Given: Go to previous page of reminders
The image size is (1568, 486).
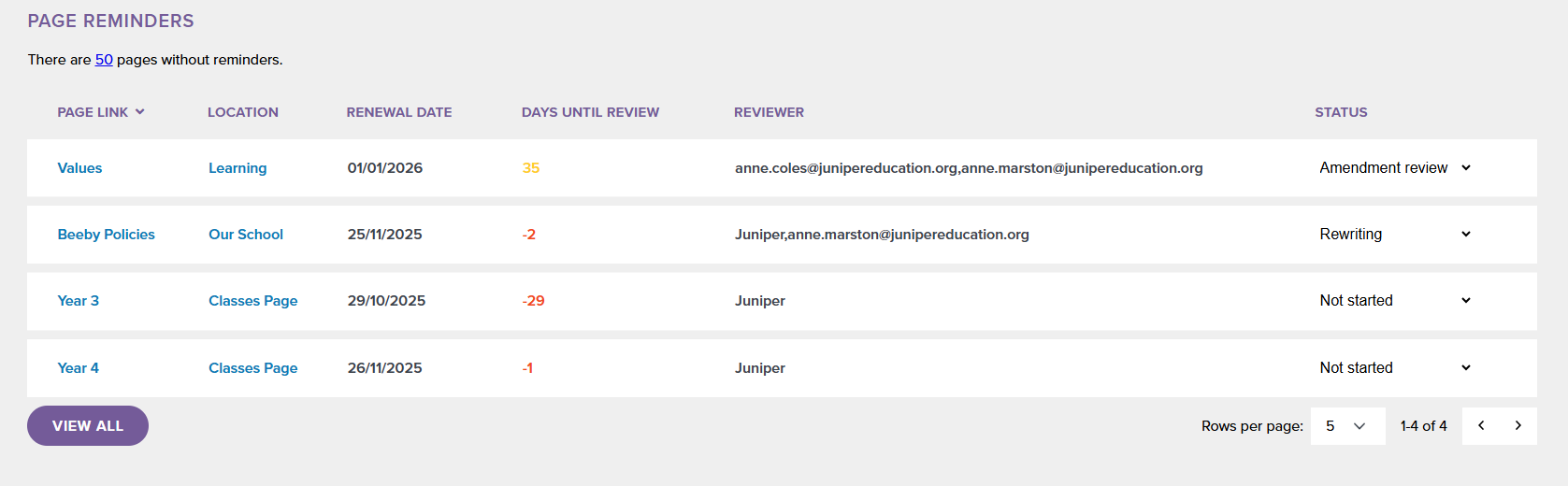Looking at the screenshot, I should pos(1481,426).
